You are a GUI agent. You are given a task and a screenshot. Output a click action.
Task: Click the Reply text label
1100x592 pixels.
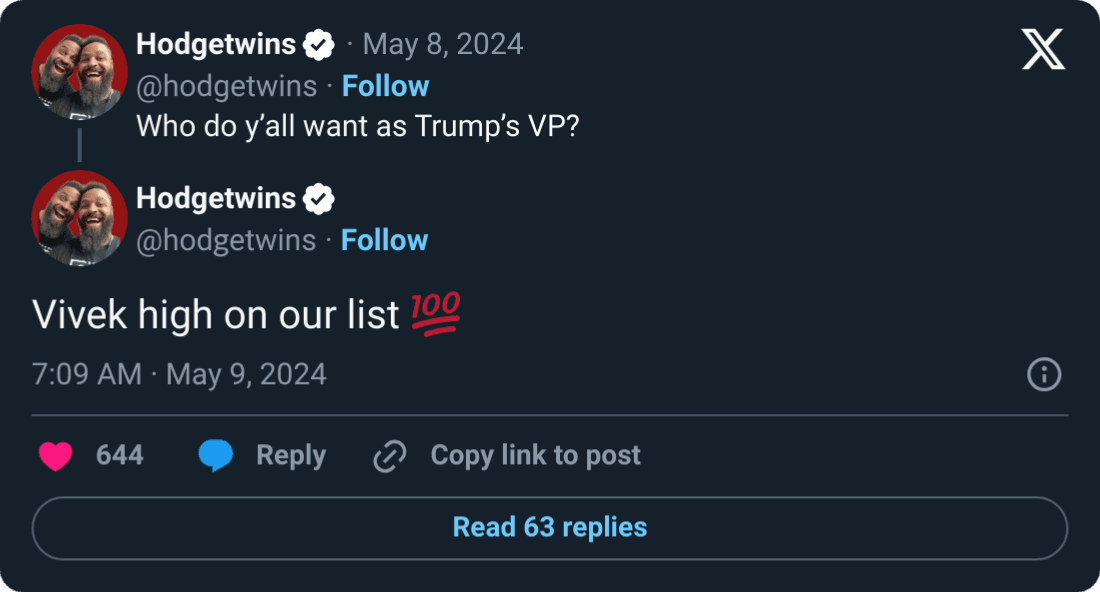pos(291,456)
